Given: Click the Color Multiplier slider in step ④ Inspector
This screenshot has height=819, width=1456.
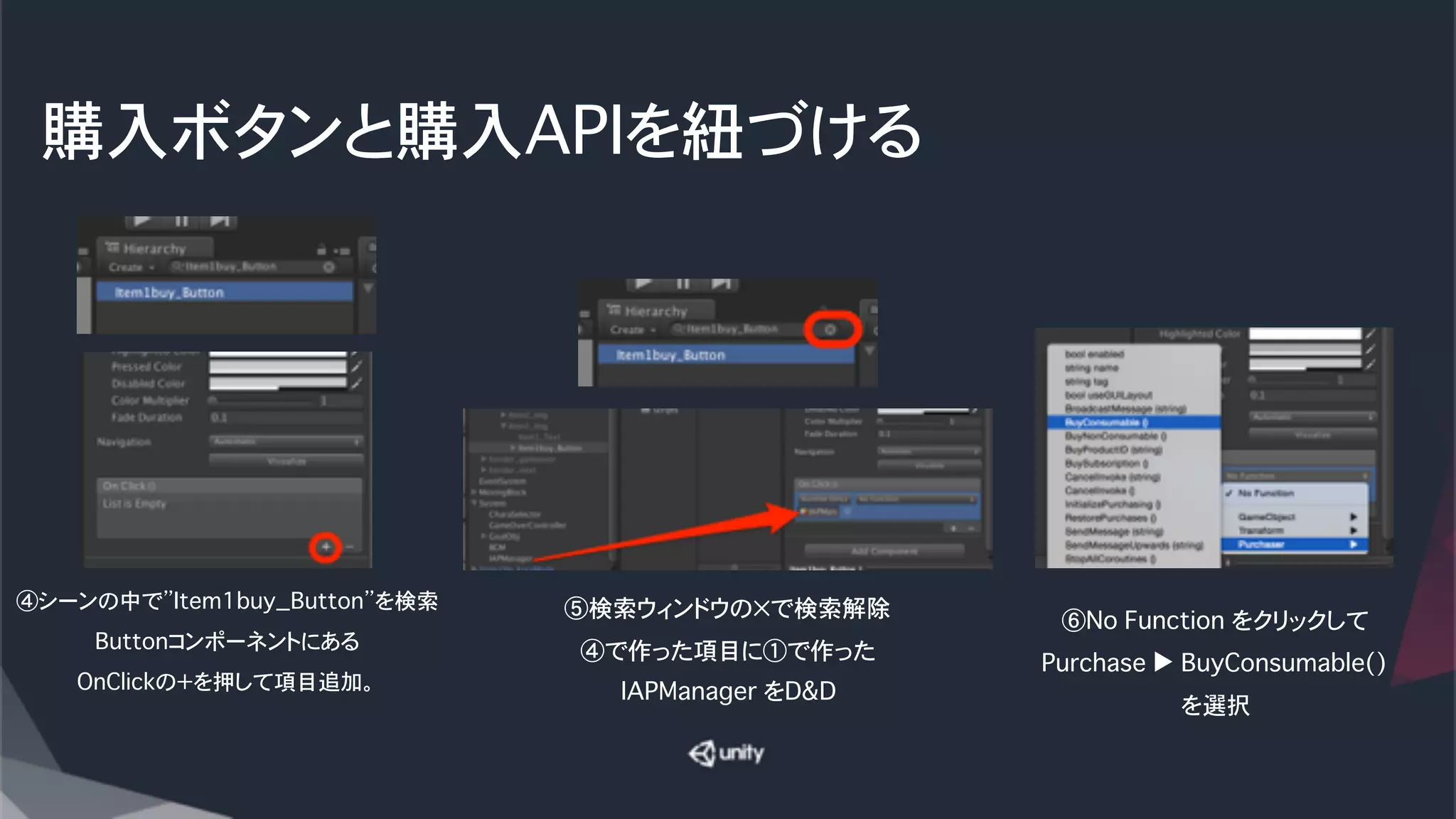Looking at the screenshot, I should tap(262, 401).
